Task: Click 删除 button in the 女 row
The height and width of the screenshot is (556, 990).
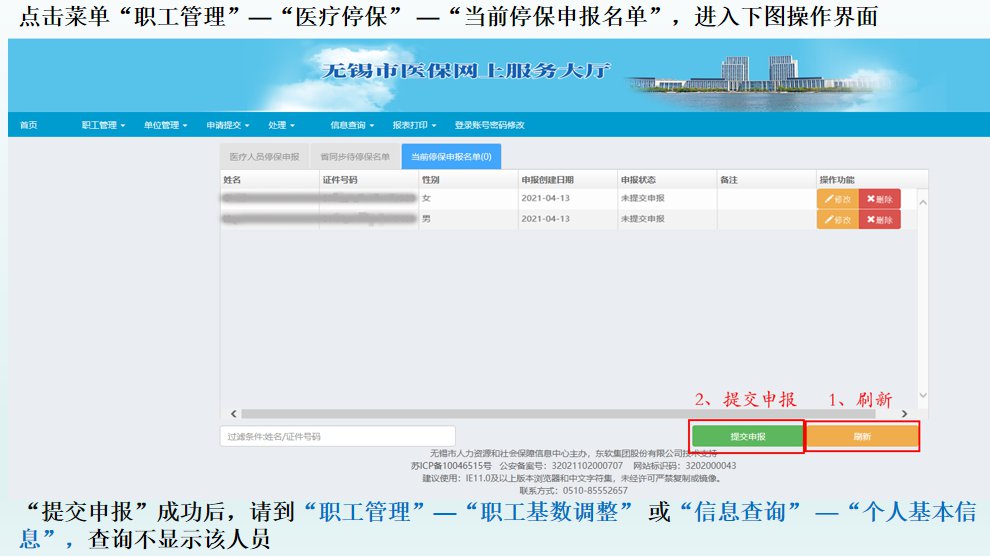Action: tap(880, 199)
